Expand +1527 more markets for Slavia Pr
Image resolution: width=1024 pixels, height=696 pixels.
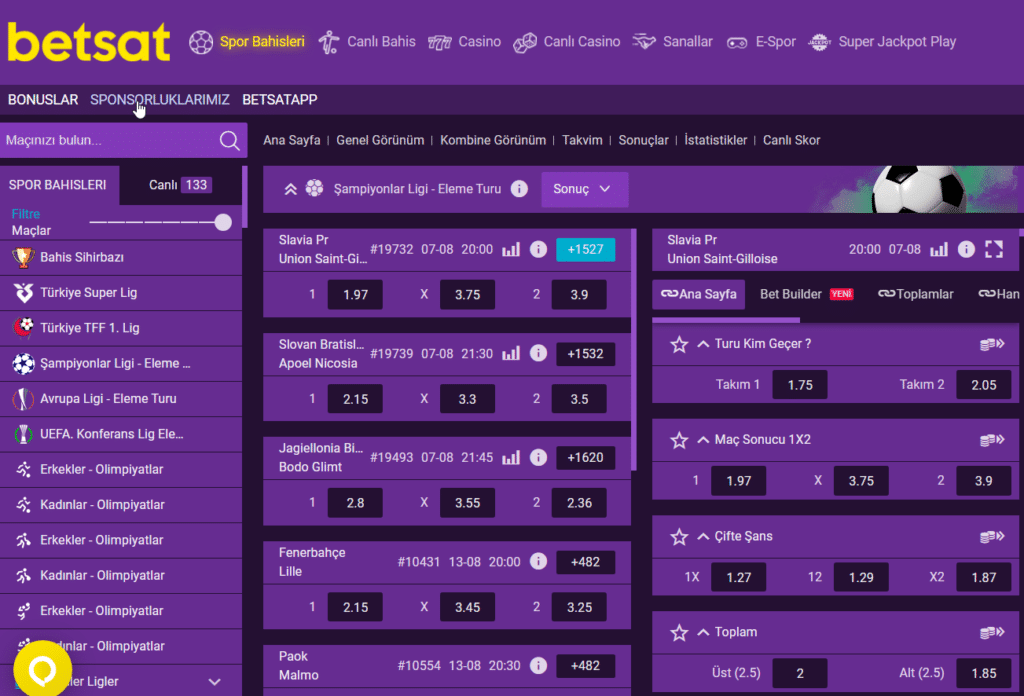(x=585, y=249)
